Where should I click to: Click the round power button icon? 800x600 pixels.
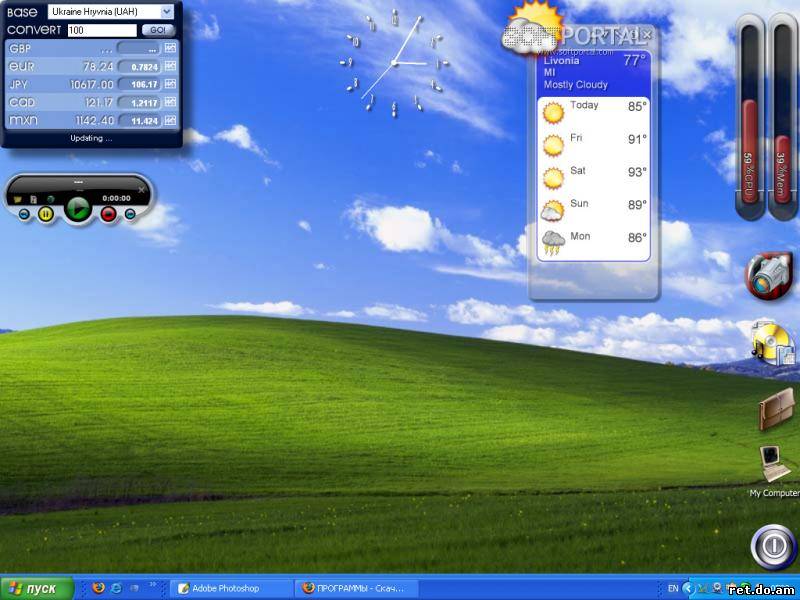click(773, 546)
